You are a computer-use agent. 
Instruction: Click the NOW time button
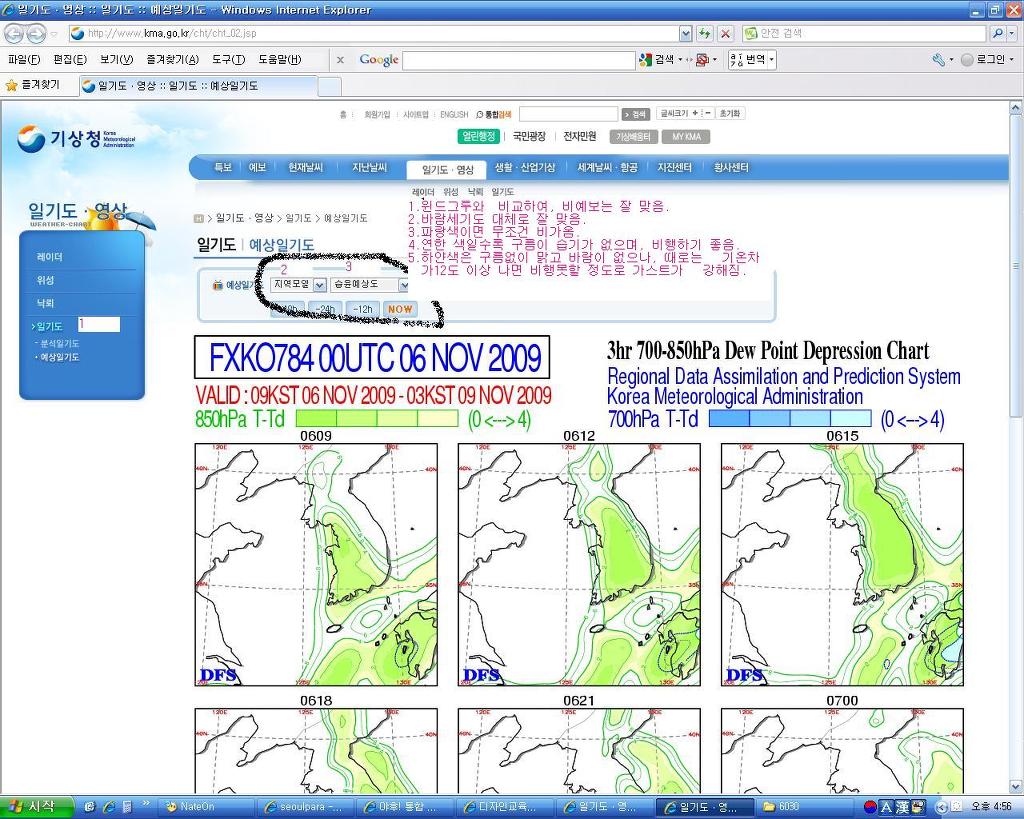[400, 309]
